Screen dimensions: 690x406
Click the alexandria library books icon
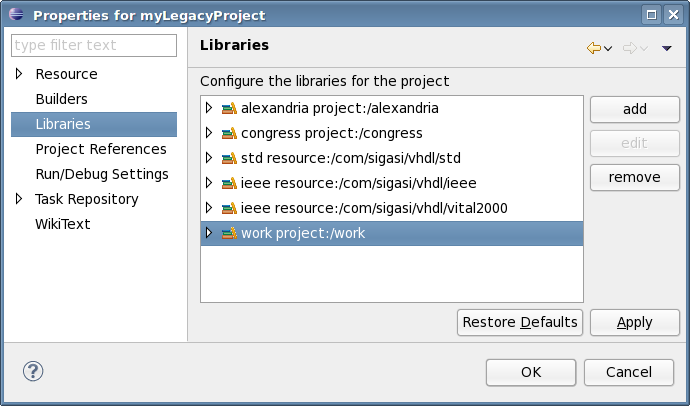[229, 108]
